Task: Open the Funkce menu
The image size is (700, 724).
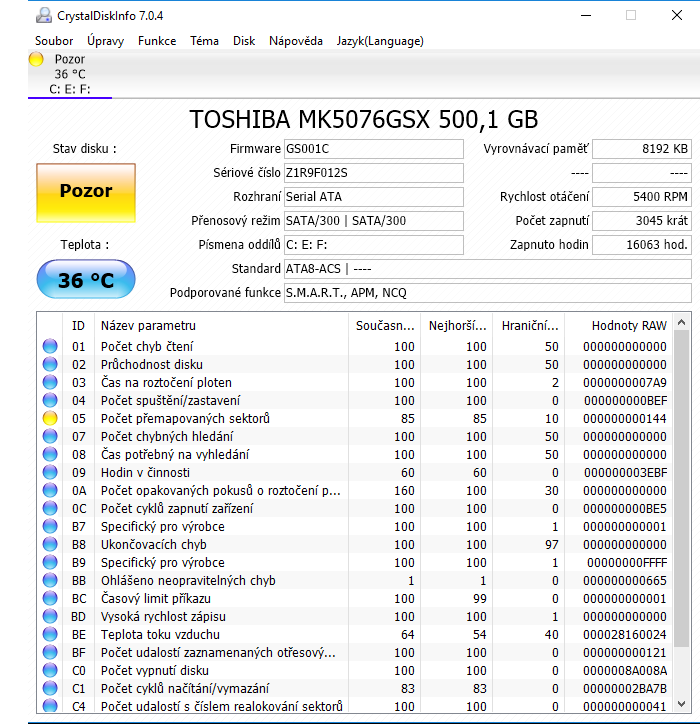Action: tap(157, 41)
